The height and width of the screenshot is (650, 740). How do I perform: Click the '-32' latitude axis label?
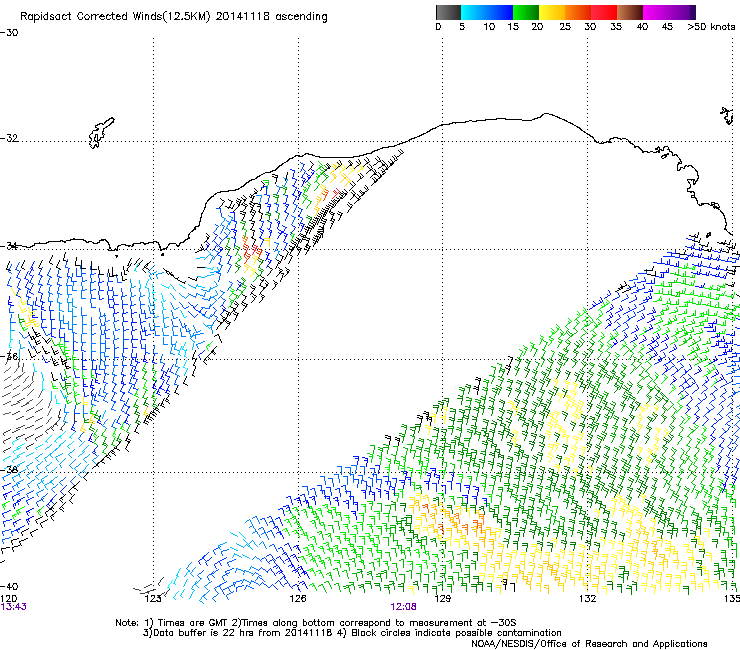pos(9,138)
